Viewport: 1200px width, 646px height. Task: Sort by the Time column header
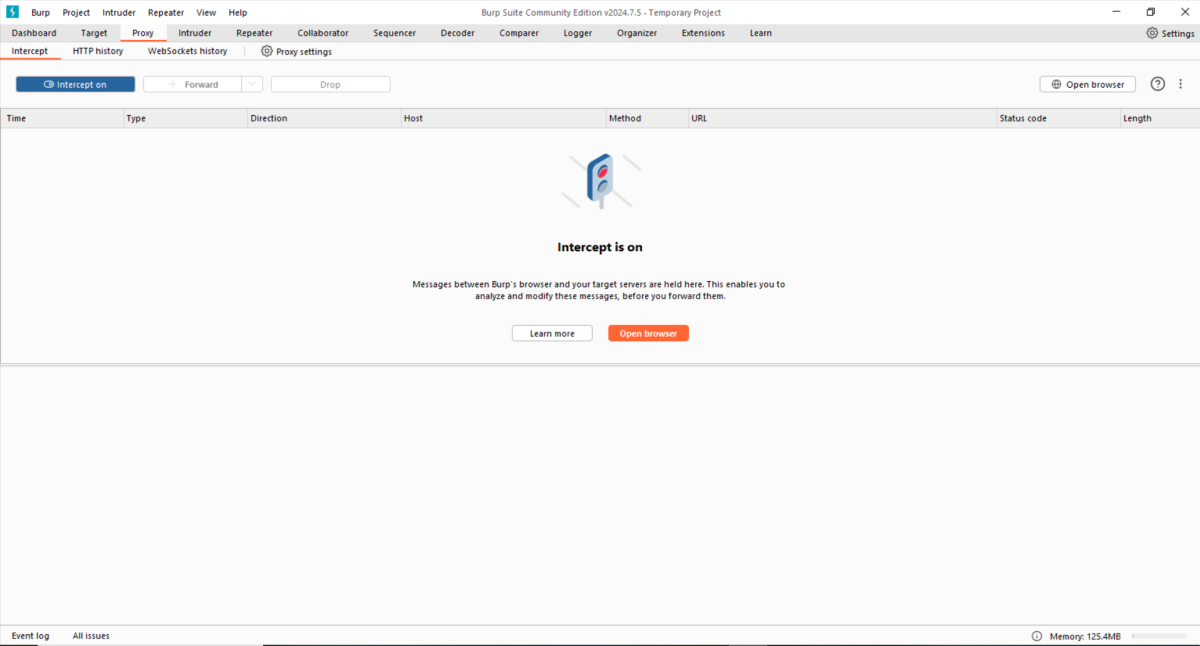[x=62, y=118]
